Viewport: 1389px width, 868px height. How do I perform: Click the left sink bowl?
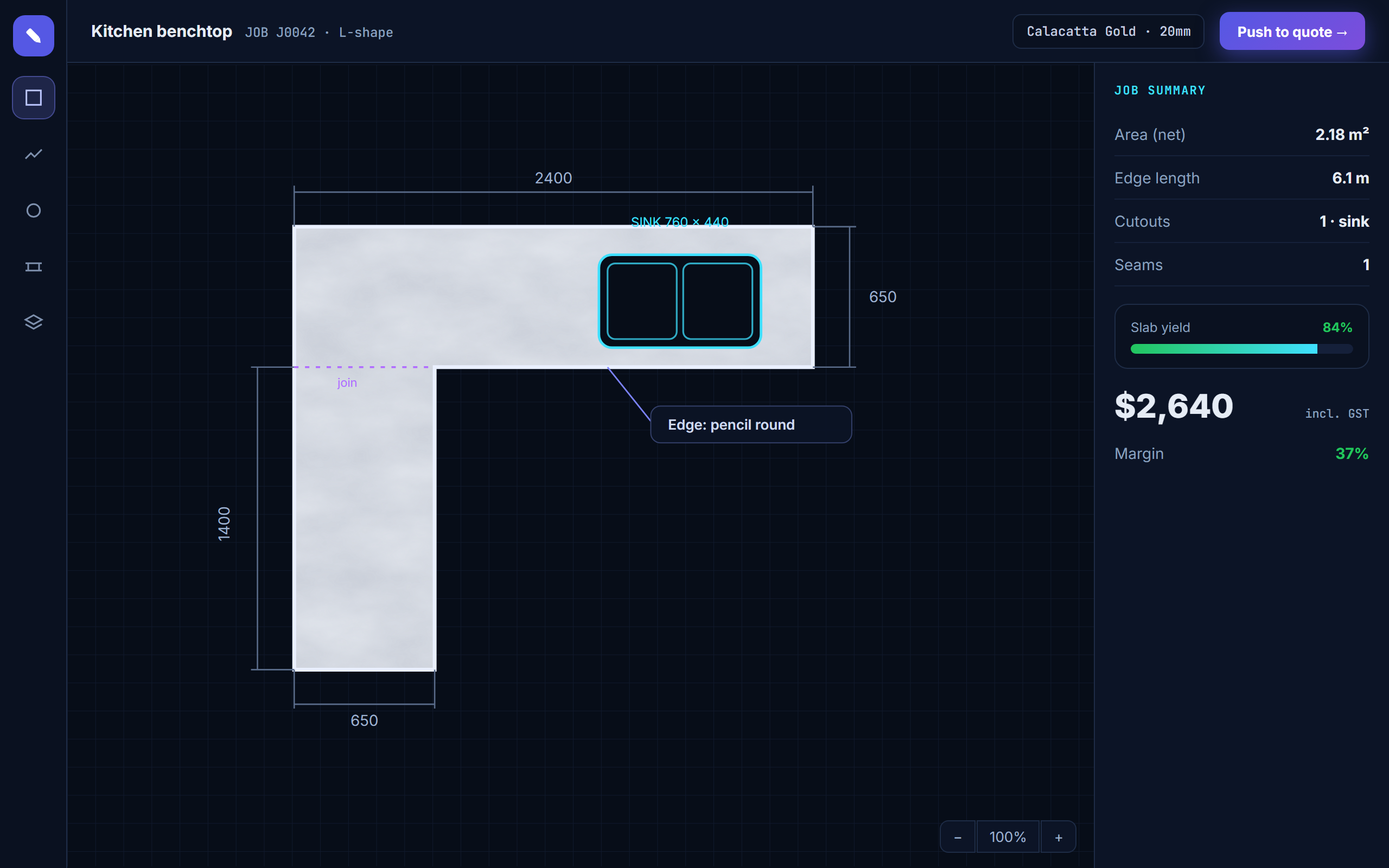642,301
